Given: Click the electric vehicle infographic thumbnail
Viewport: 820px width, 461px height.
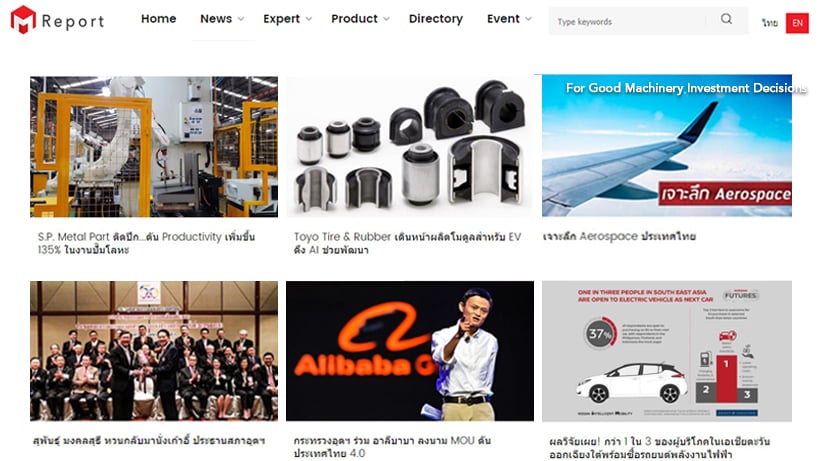Looking at the screenshot, I should tap(667, 351).
